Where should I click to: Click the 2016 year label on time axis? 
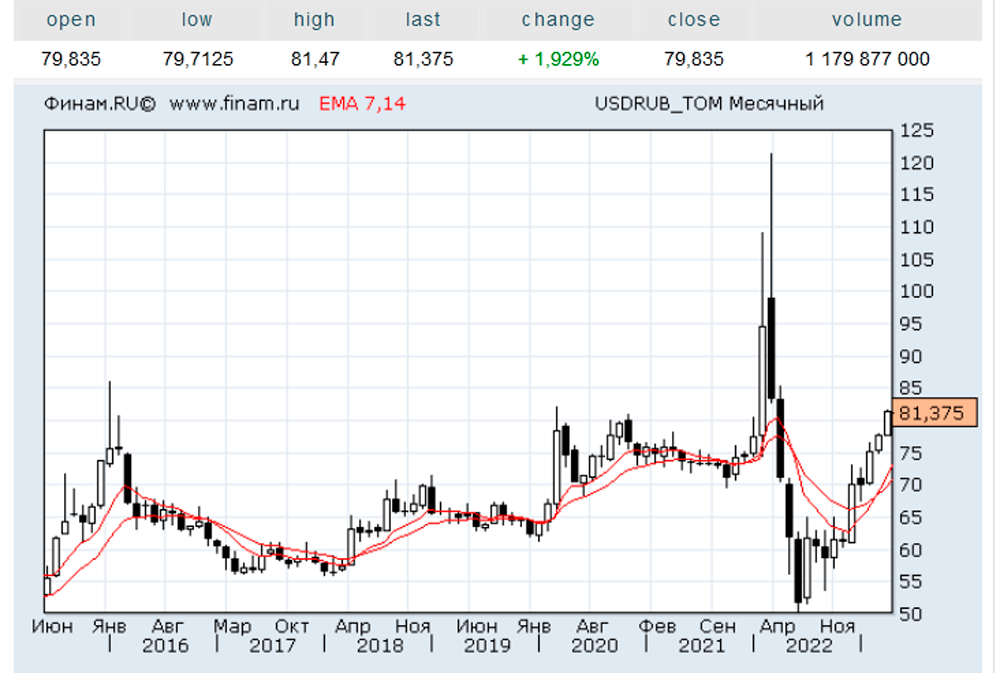pos(165,646)
